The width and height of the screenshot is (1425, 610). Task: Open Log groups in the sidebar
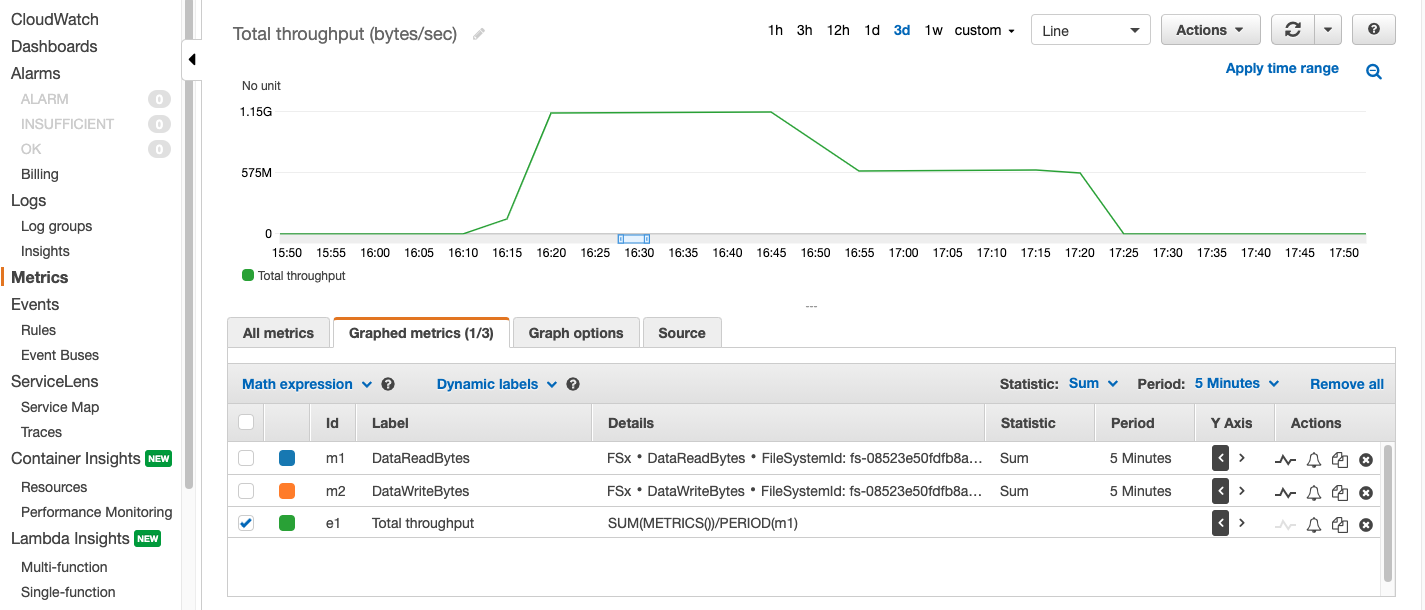pos(56,226)
